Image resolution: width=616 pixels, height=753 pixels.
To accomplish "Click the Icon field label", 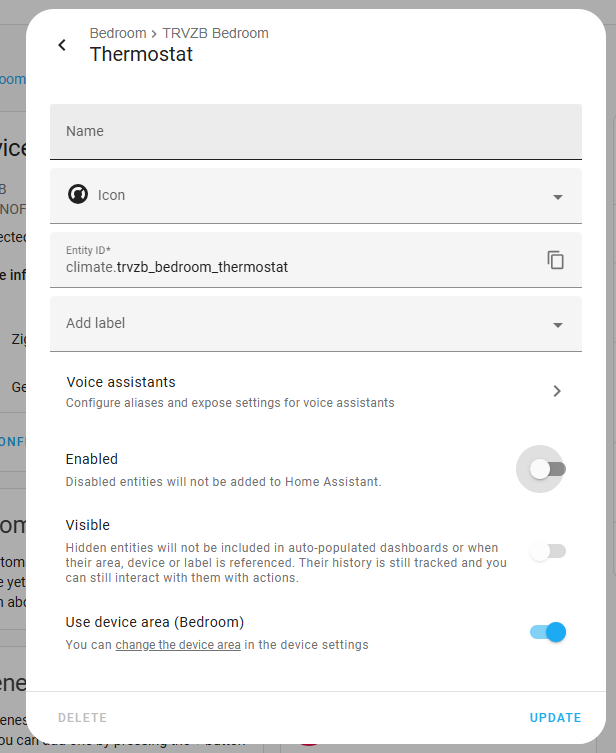I will [111, 195].
